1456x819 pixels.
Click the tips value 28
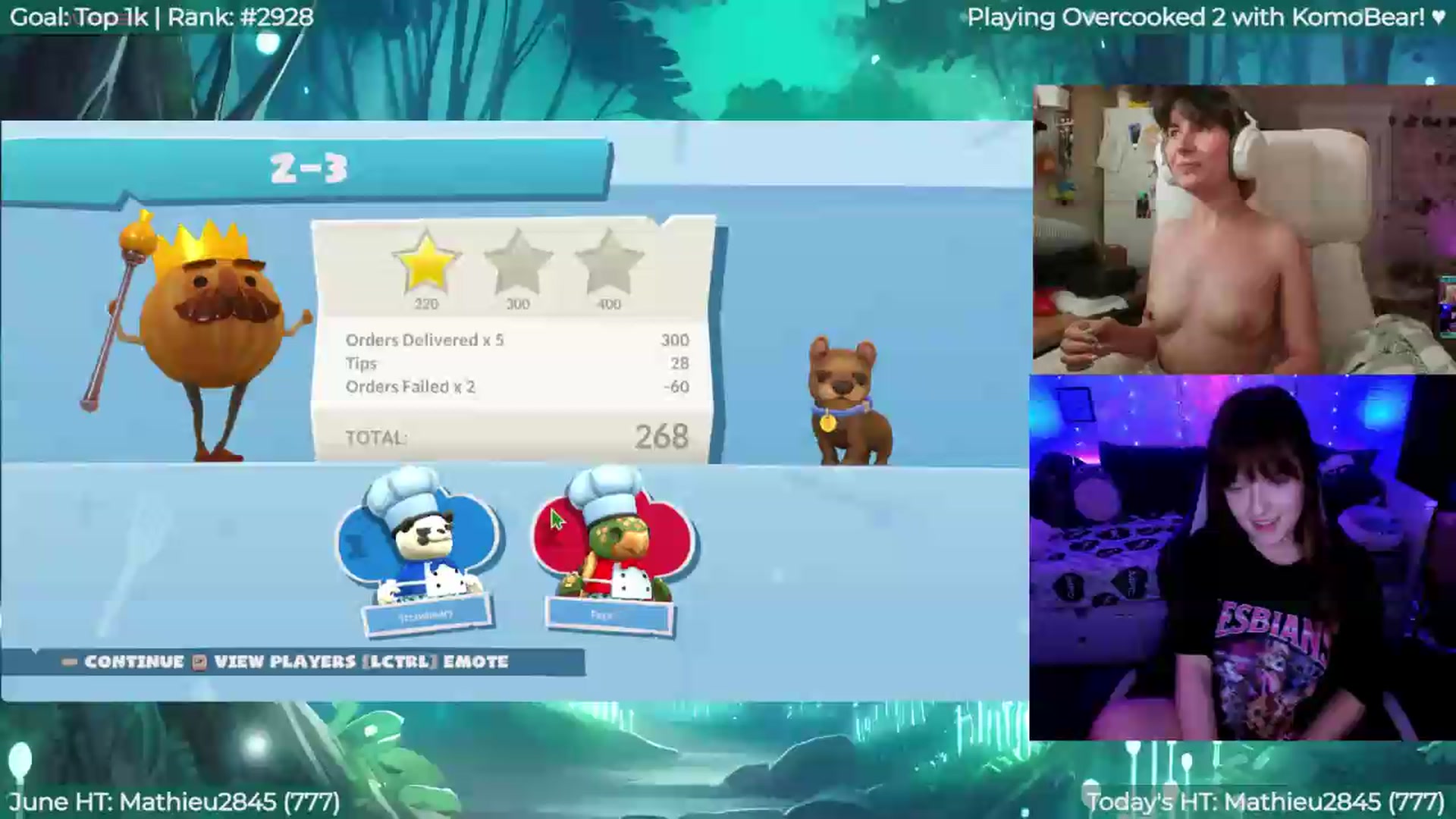[679, 363]
